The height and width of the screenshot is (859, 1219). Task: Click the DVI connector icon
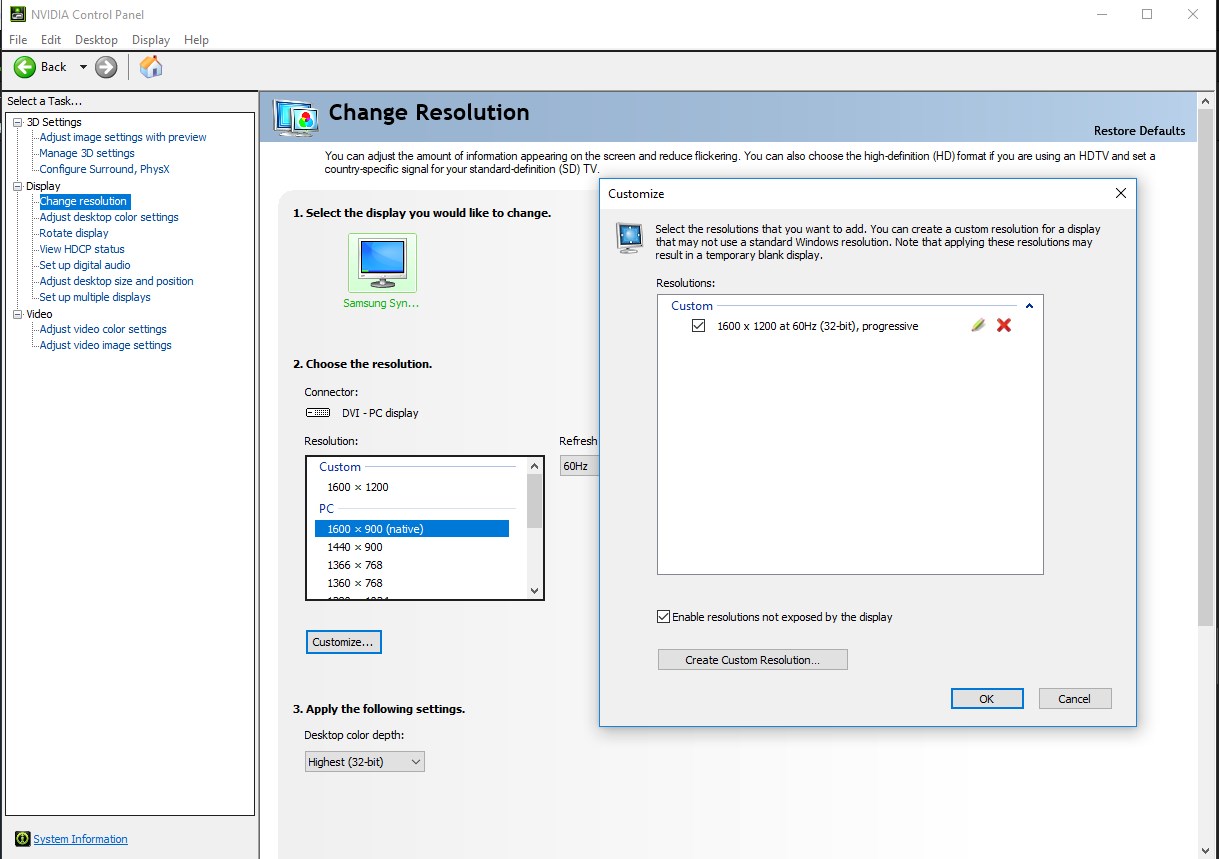point(317,412)
